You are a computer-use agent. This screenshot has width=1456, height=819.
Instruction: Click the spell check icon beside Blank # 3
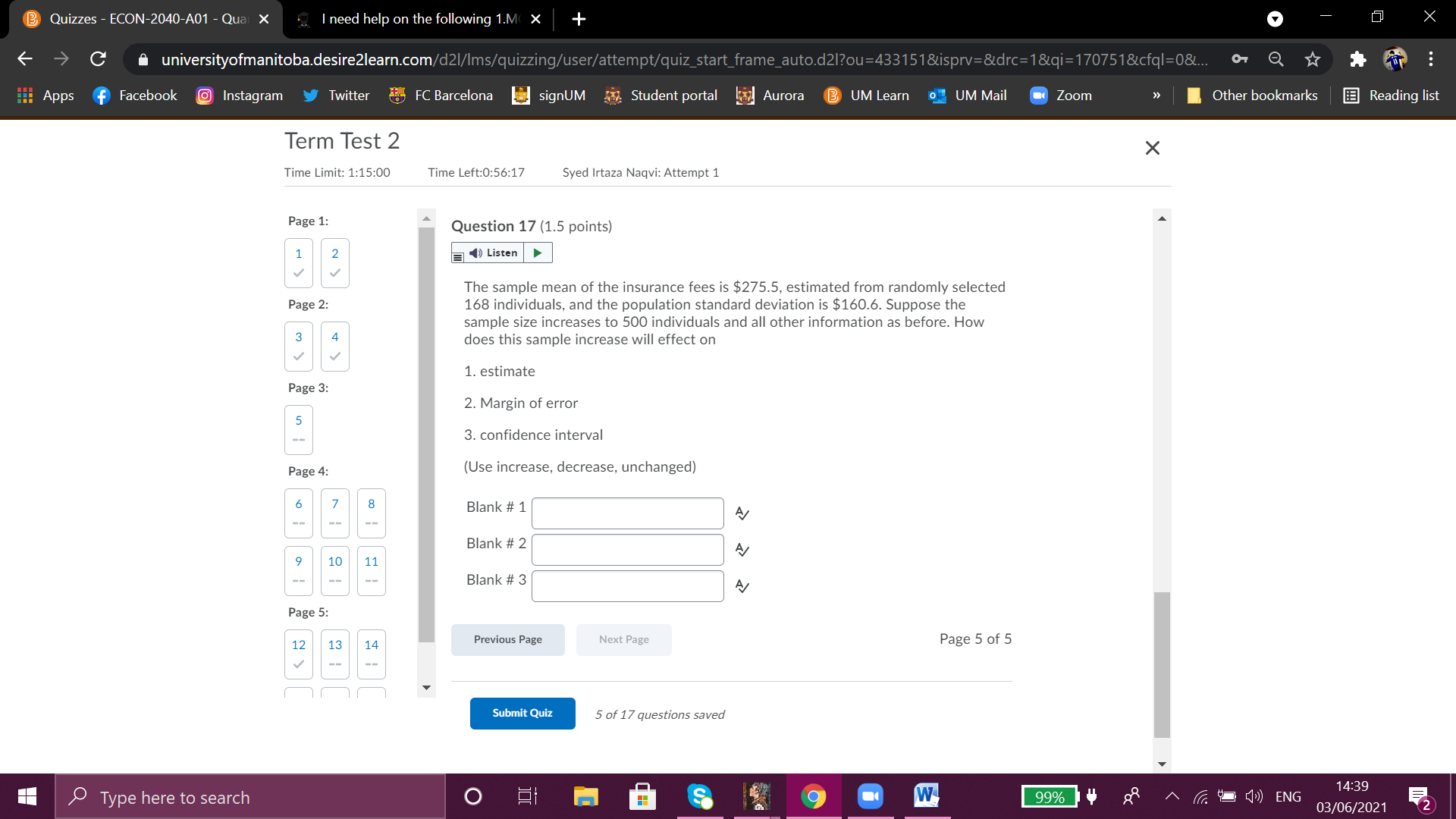742,586
